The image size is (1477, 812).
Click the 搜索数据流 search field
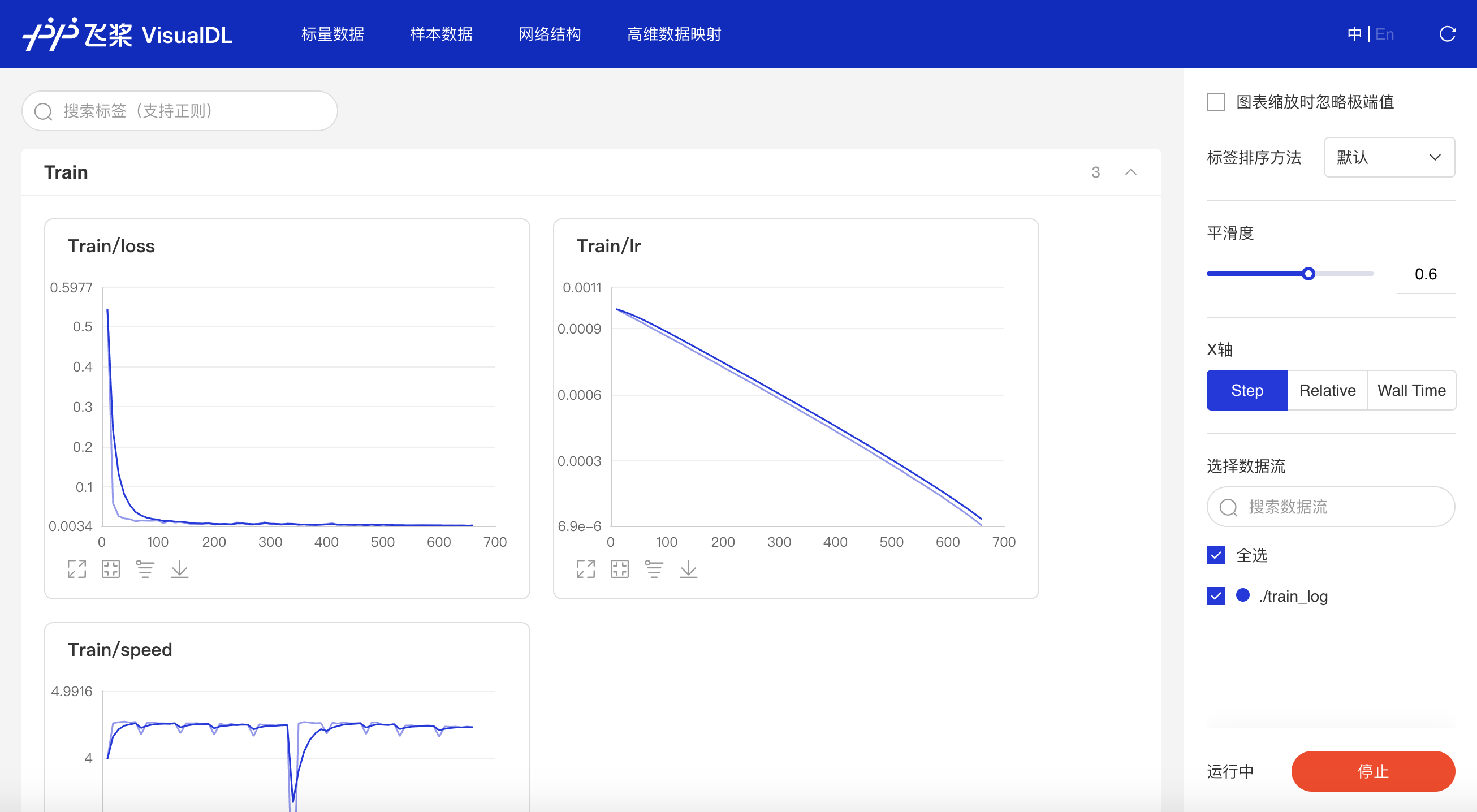(x=1330, y=507)
